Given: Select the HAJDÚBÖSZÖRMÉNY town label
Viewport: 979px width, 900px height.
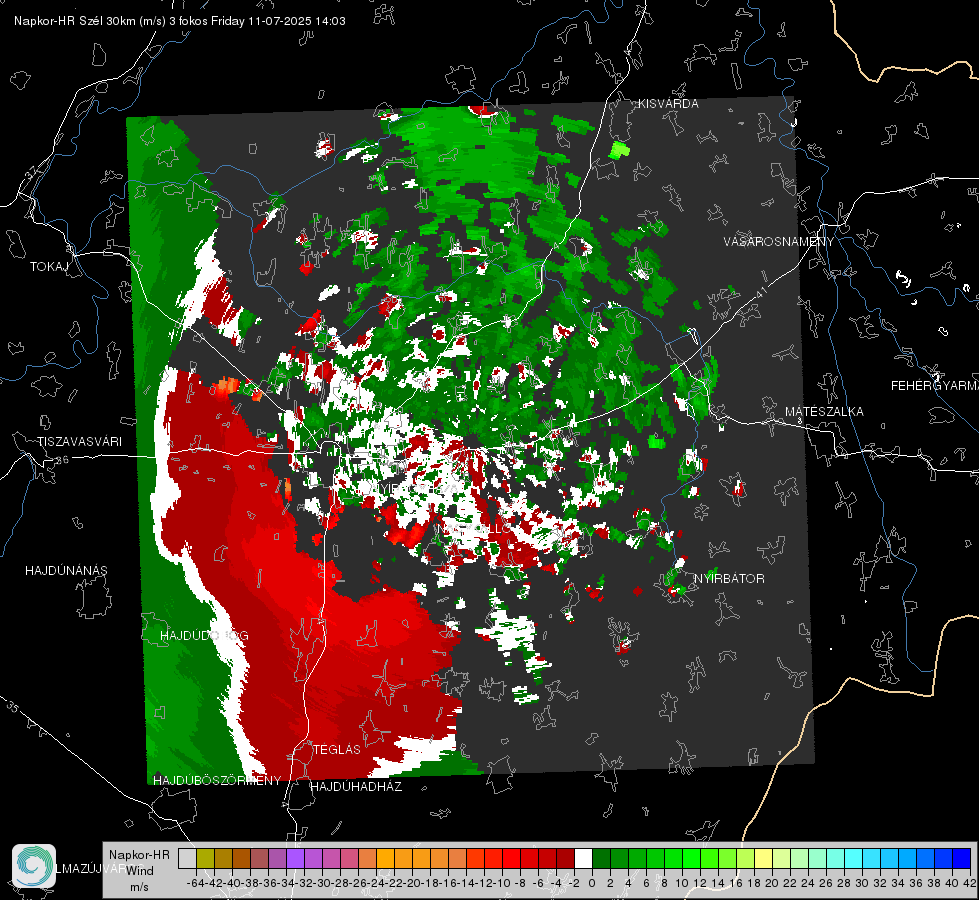Looking at the screenshot, I should (x=217, y=781).
